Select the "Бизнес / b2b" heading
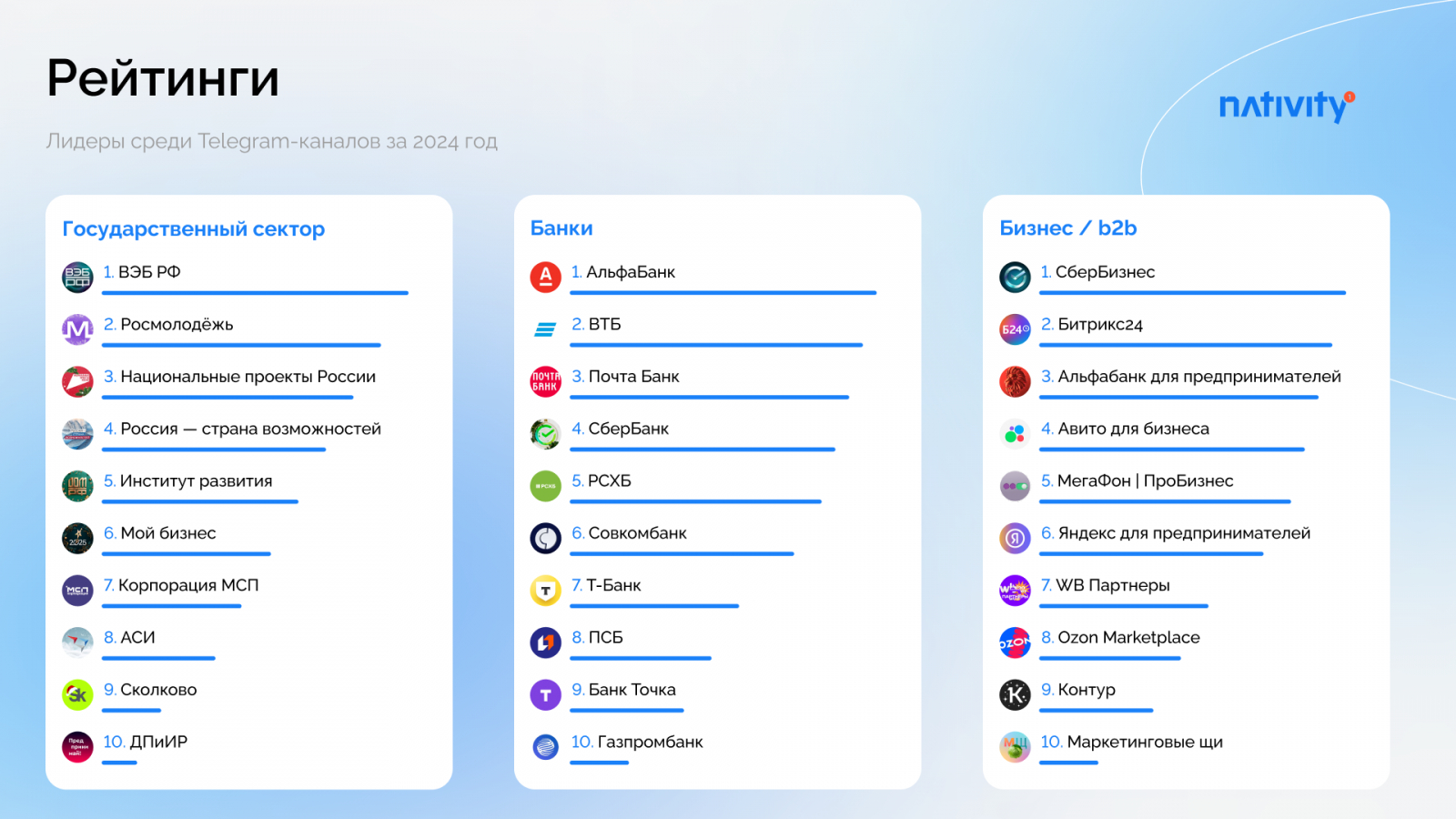1456x819 pixels. (1068, 228)
